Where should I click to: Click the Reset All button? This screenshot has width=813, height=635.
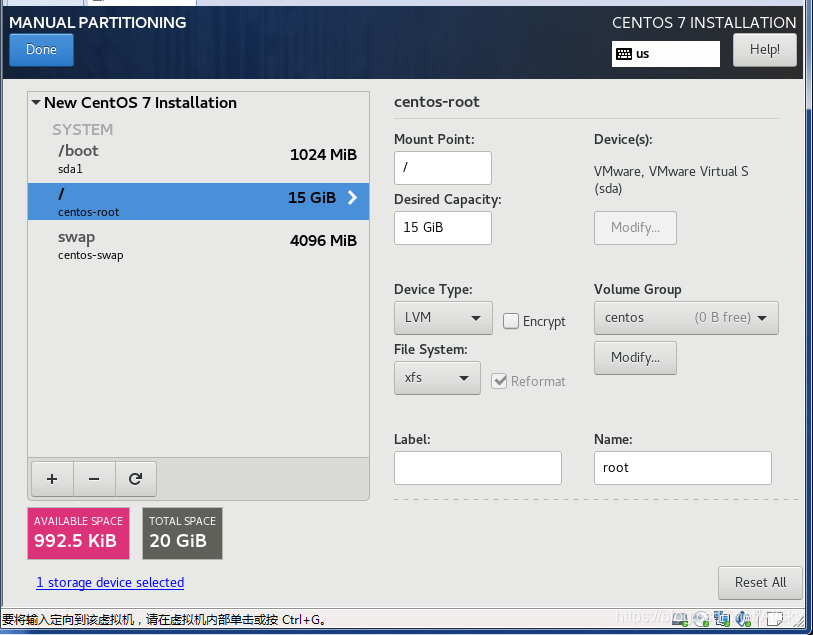[760, 583]
